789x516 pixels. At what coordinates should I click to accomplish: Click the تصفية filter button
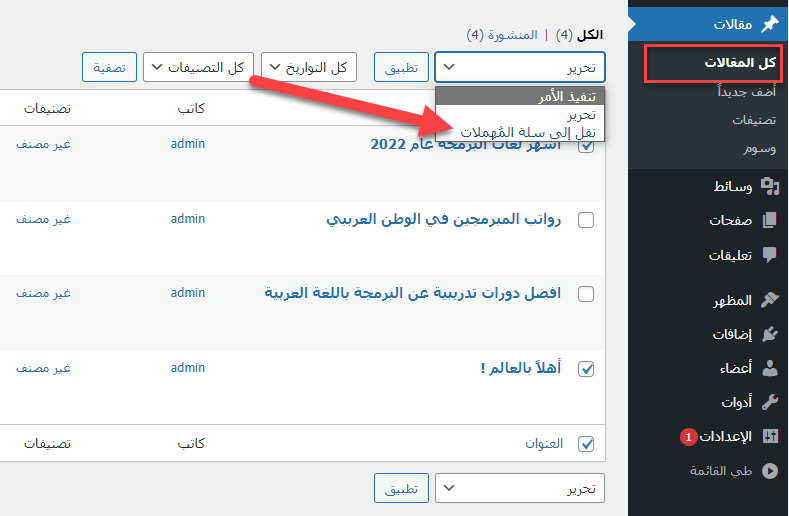tap(109, 67)
